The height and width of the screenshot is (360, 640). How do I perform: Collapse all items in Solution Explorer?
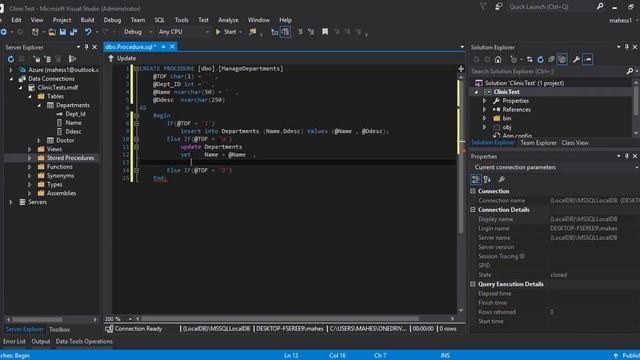[551, 60]
